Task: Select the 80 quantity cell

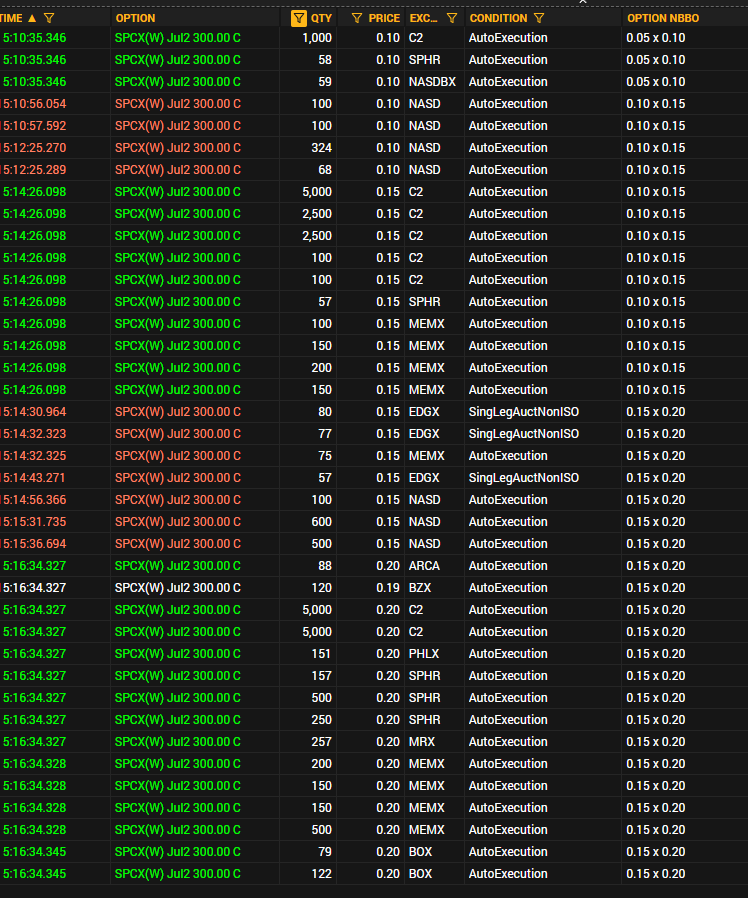Action: pos(325,412)
